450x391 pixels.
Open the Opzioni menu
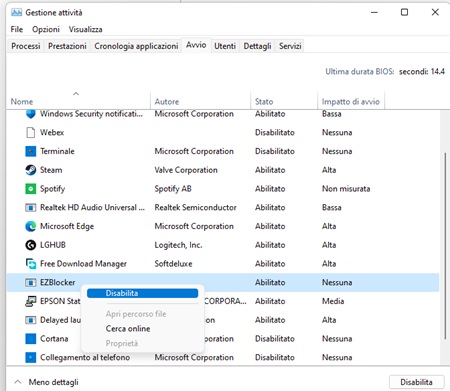46,29
